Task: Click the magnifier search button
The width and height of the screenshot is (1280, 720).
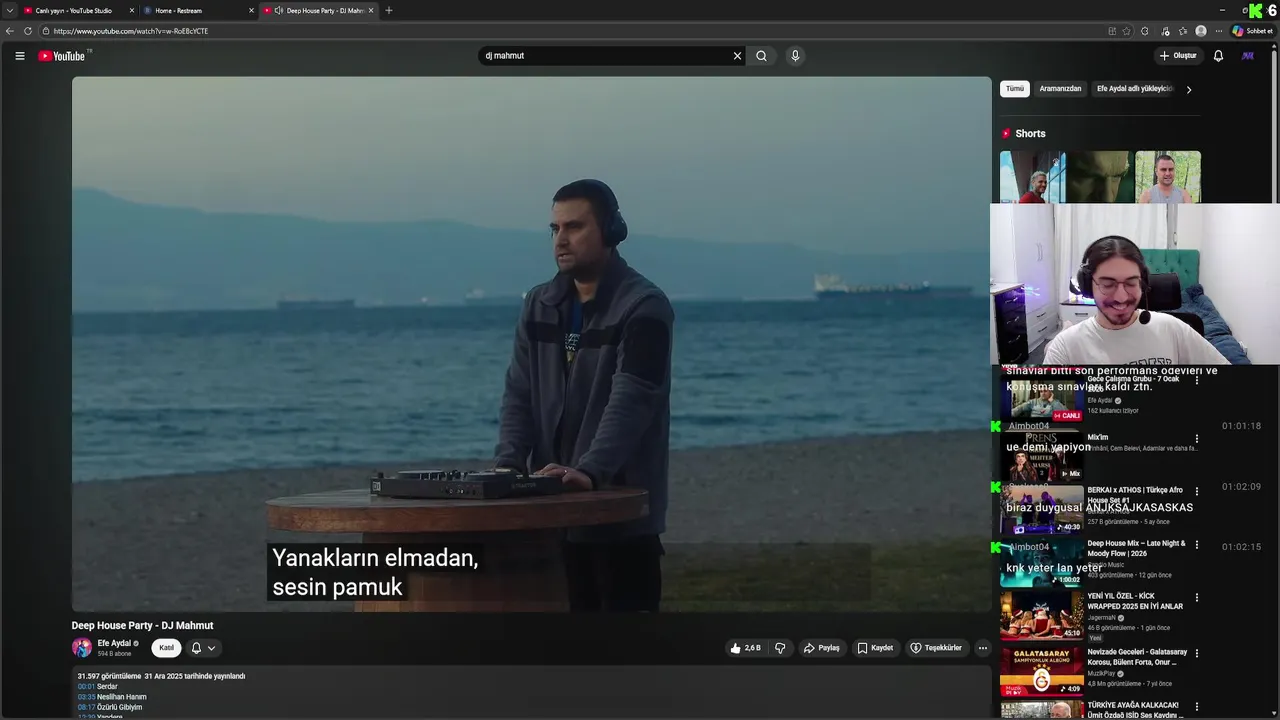Action: coord(761,56)
